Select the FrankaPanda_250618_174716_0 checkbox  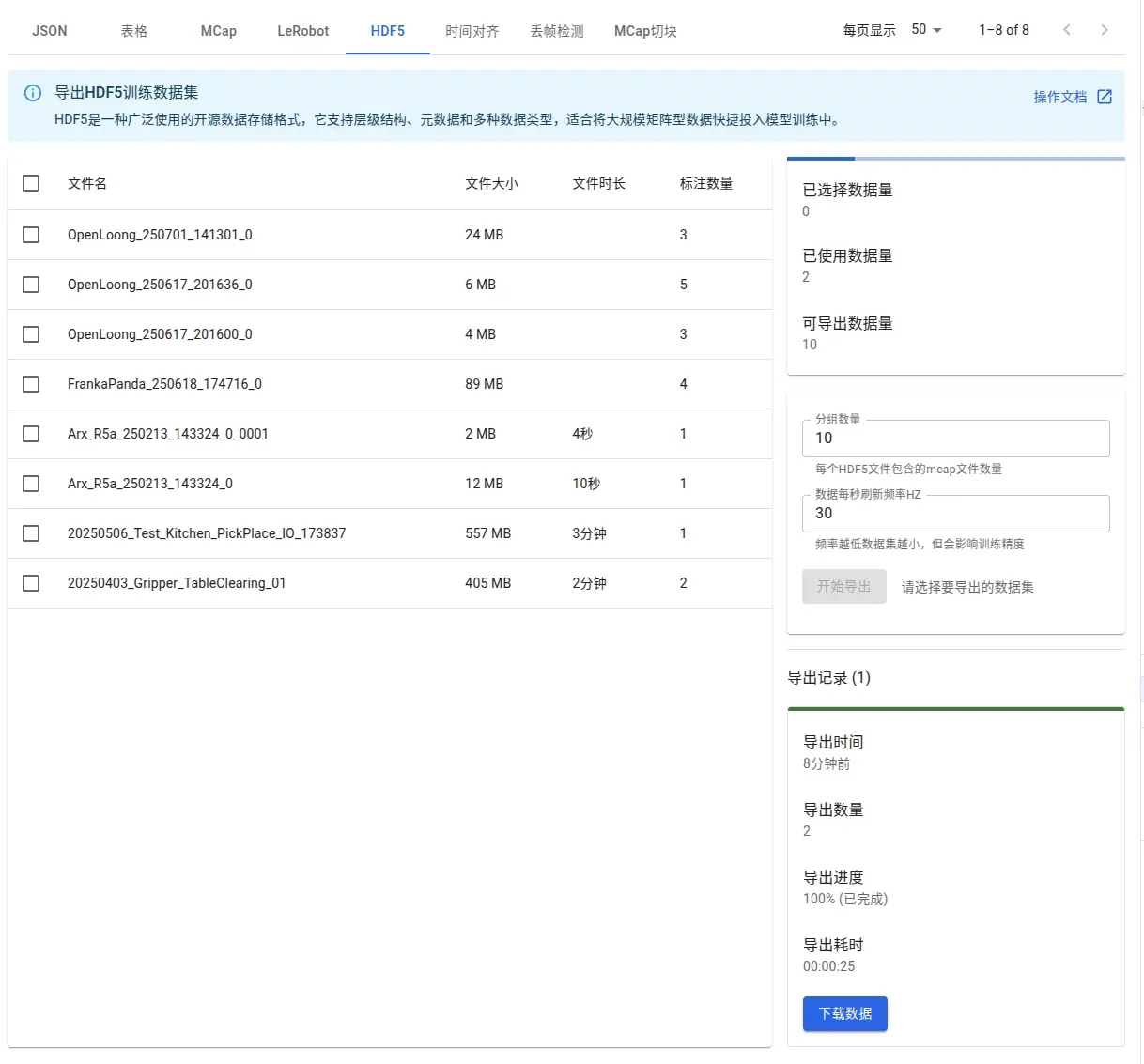31,384
